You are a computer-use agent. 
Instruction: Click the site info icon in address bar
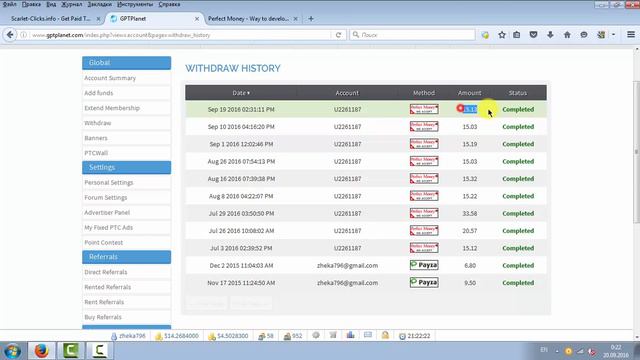point(24,35)
